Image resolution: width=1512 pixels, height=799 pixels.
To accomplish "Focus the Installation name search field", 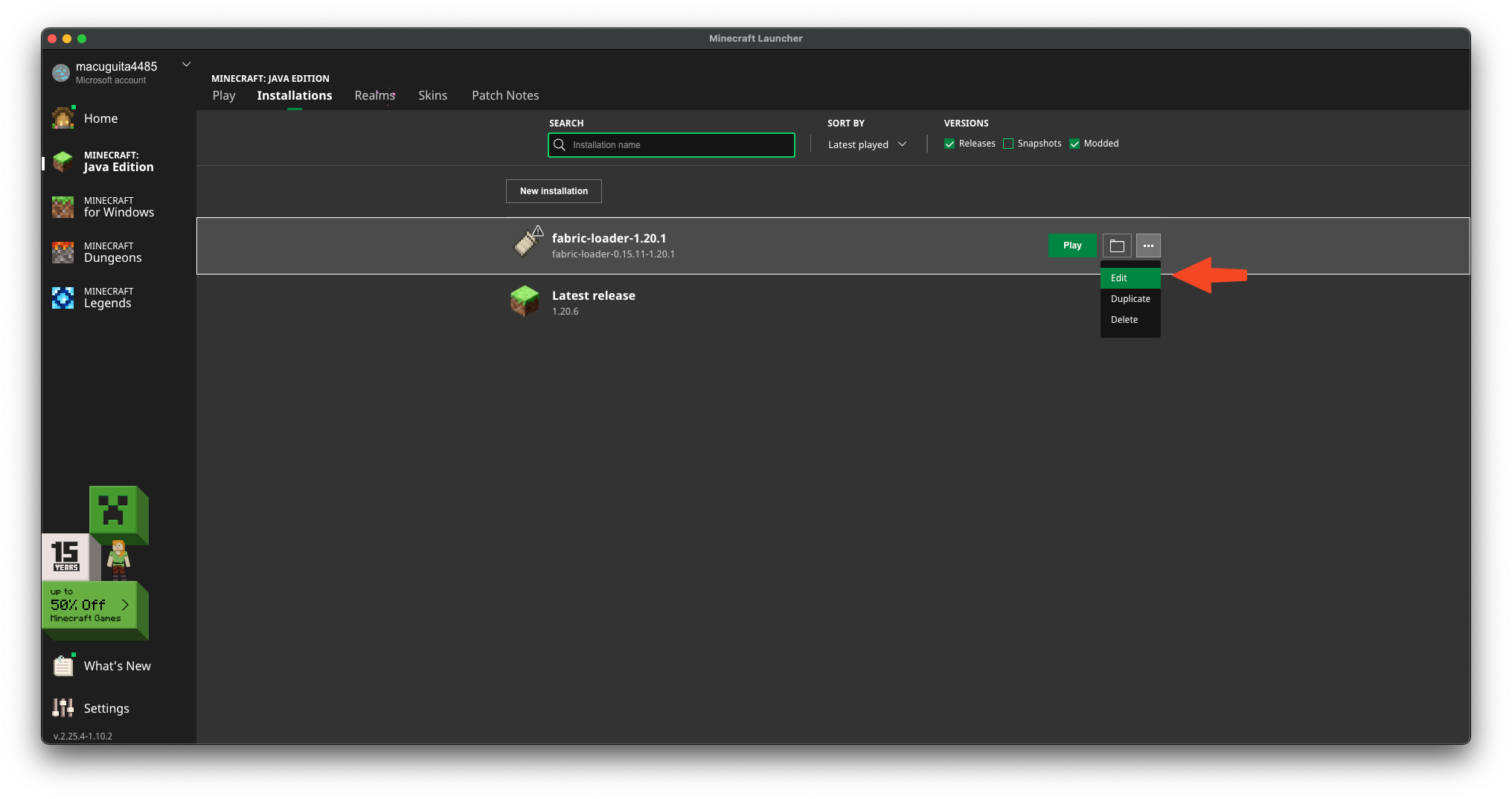I will (x=677, y=145).
